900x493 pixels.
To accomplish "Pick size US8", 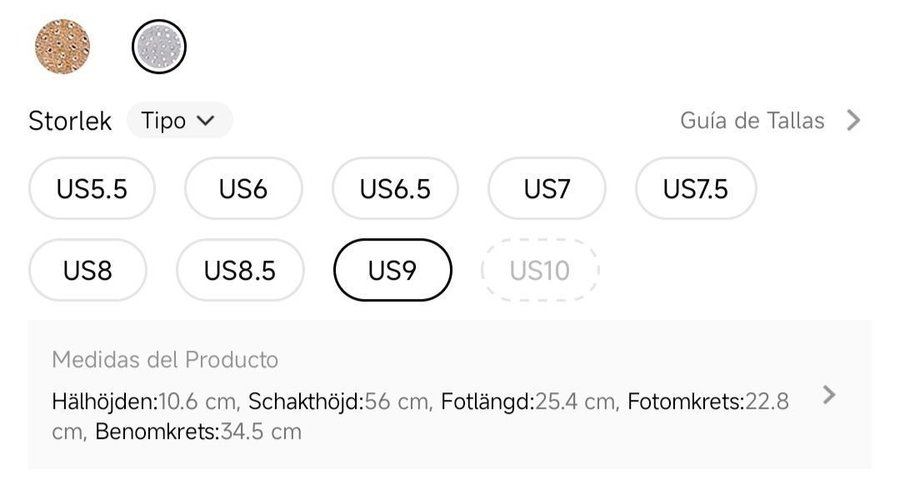I will (x=88, y=270).
